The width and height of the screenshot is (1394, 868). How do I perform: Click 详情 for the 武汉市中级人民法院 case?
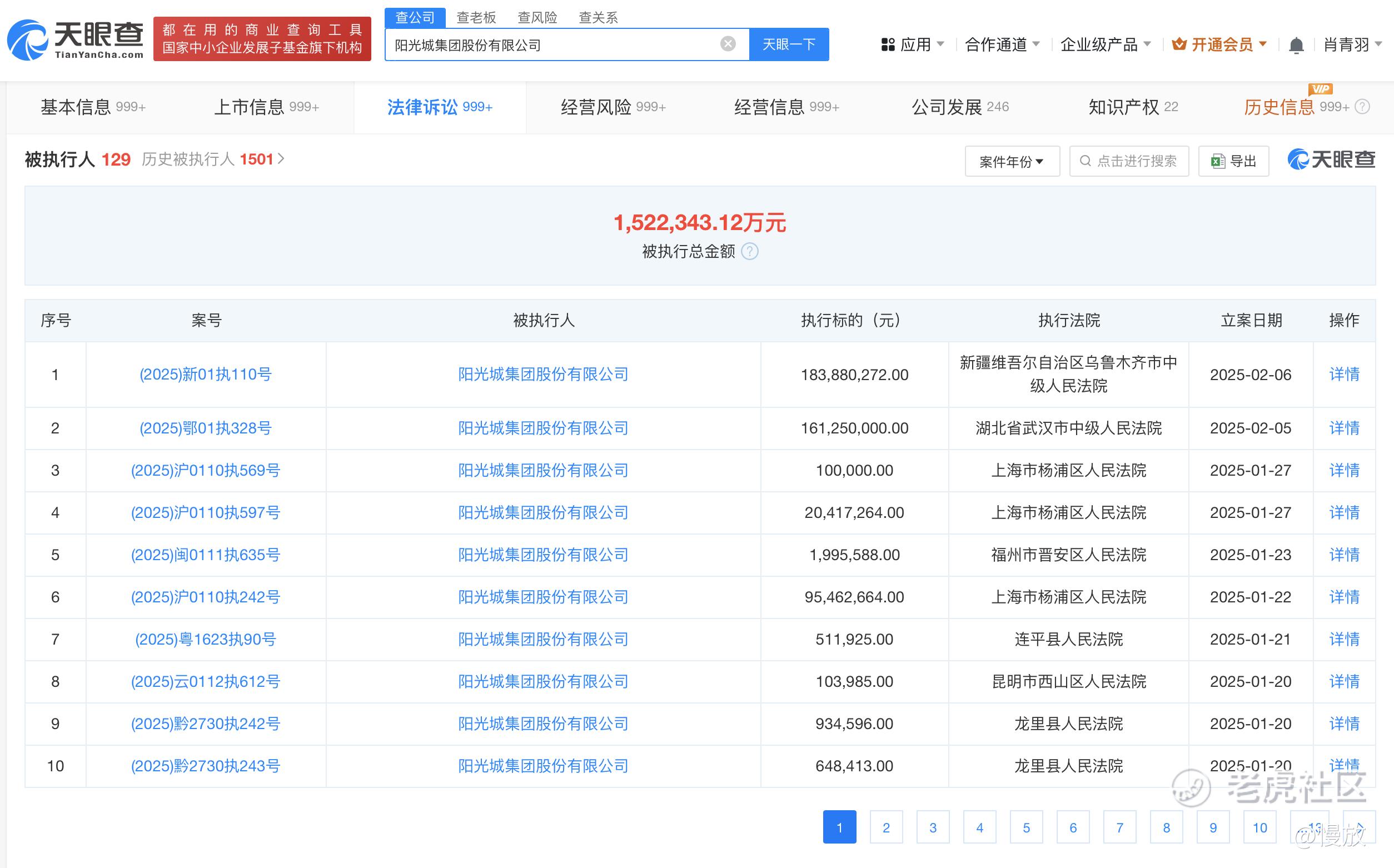[x=1344, y=428]
